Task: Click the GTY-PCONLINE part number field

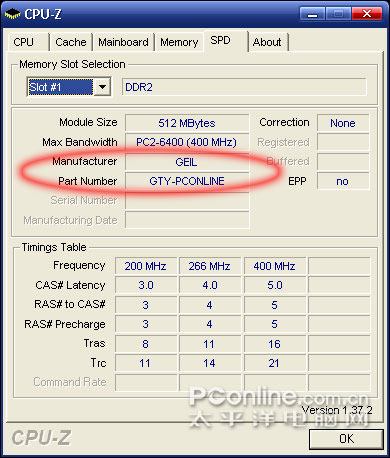Action: [187, 181]
